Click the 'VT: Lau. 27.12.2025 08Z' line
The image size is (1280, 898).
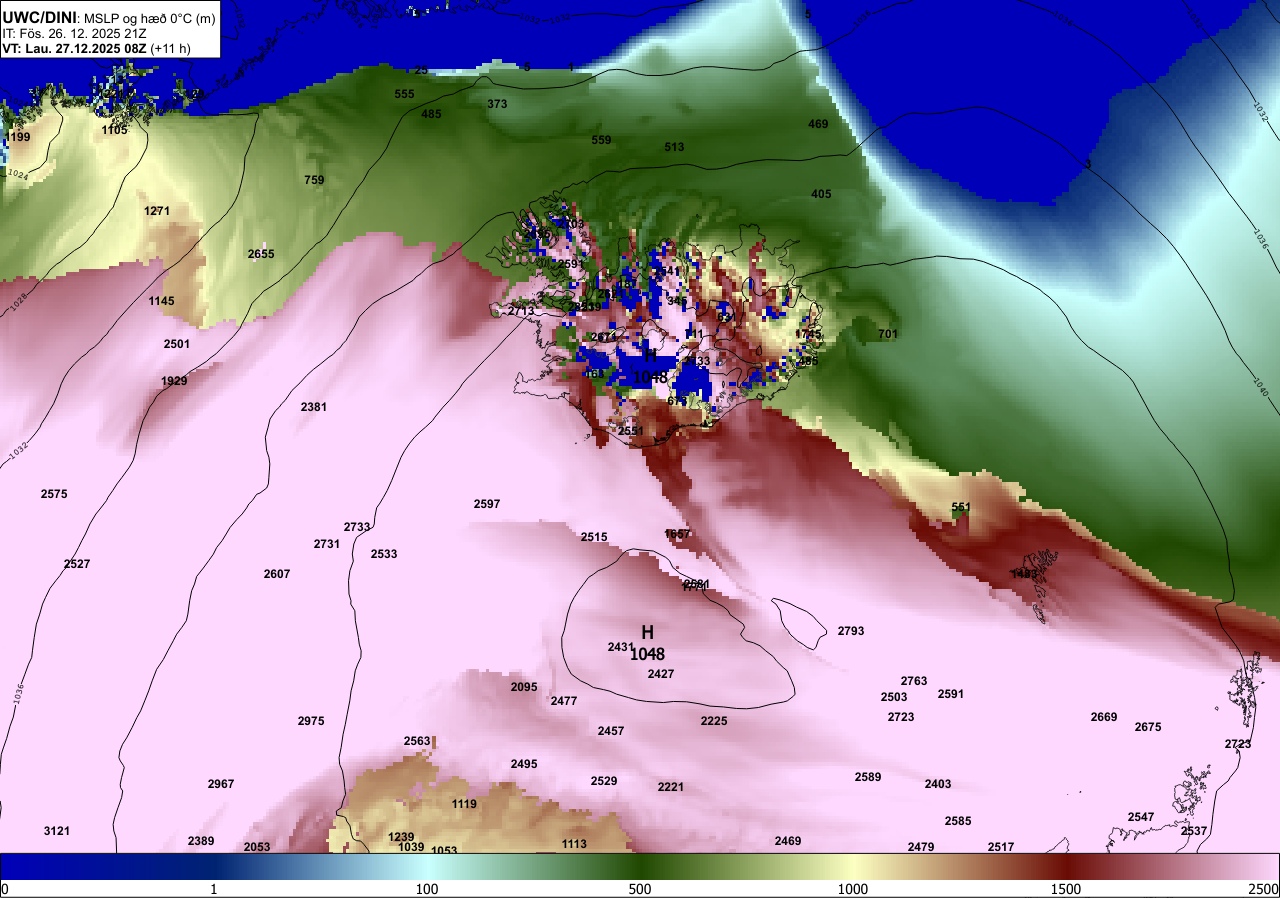75,48
